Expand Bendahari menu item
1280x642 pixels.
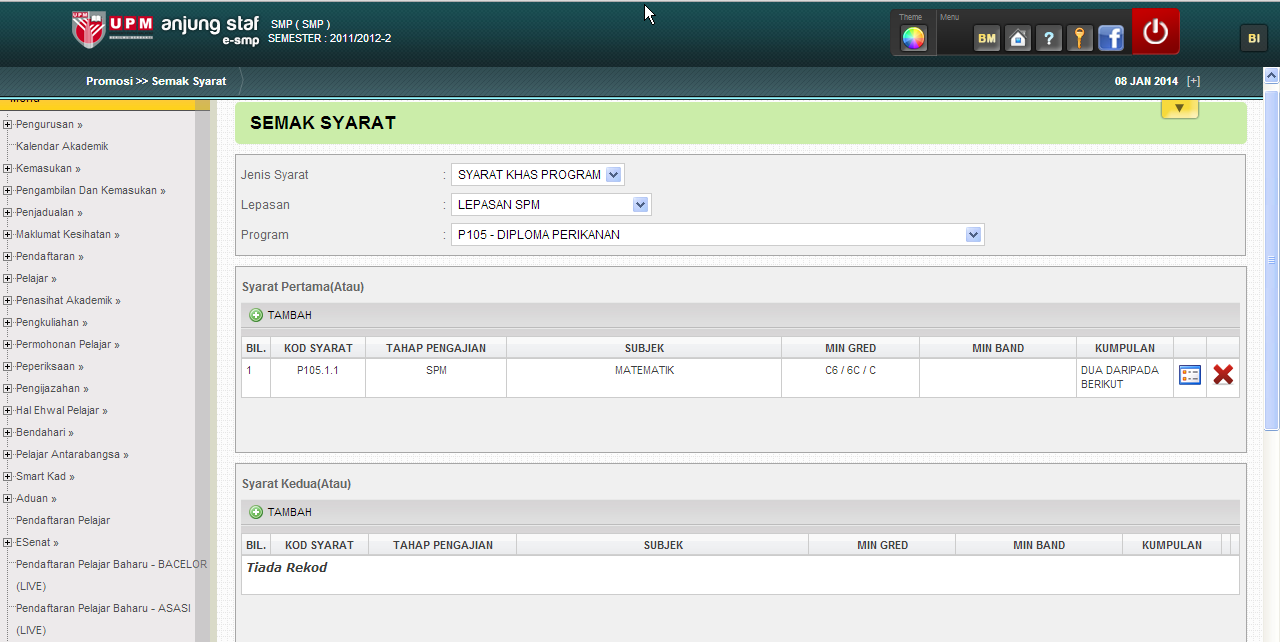click(x=45, y=433)
